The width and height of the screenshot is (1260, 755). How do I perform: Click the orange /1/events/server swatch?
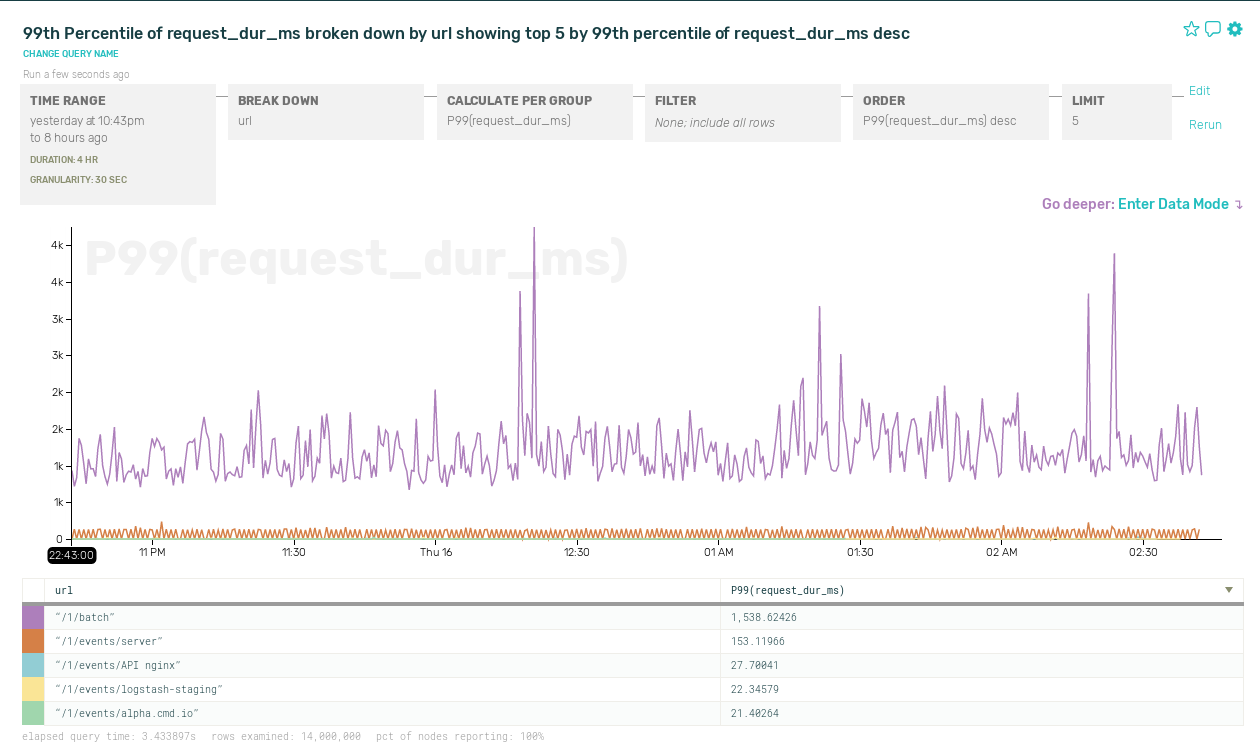[33, 641]
